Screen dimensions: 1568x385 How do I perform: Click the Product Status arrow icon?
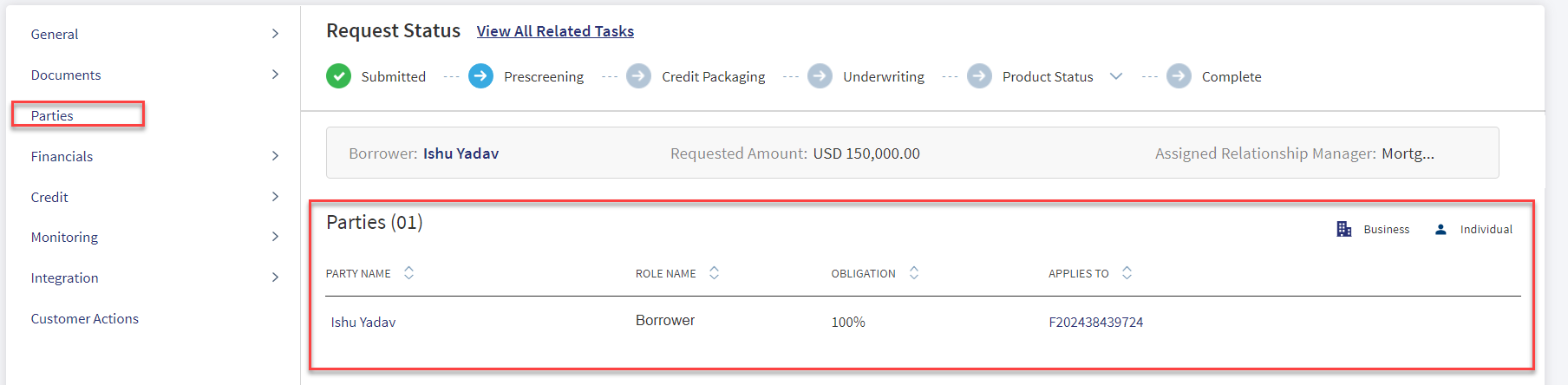(x=979, y=76)
